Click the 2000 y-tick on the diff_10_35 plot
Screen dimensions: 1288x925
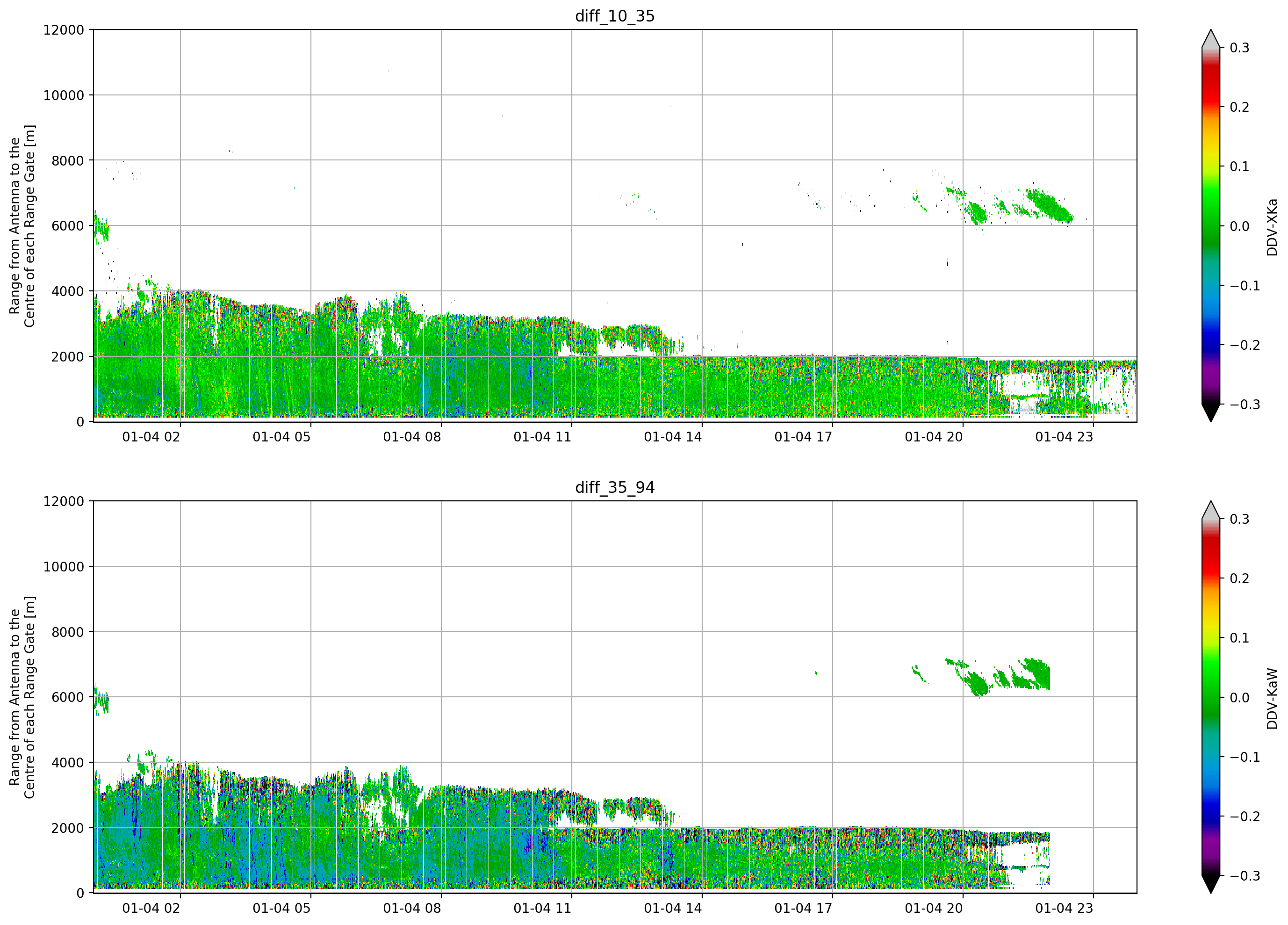pyautogui.click(x=68, y=356)
